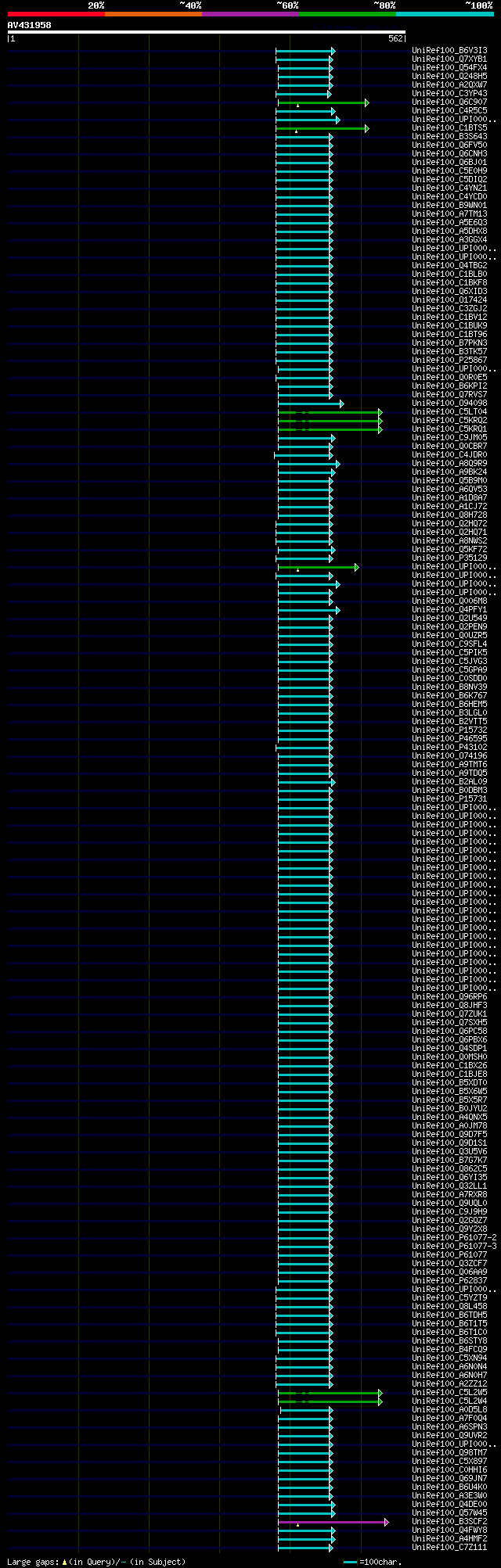
Task: Select the UniRef100_B6T1C0 label
Action: pos(449,1332)
